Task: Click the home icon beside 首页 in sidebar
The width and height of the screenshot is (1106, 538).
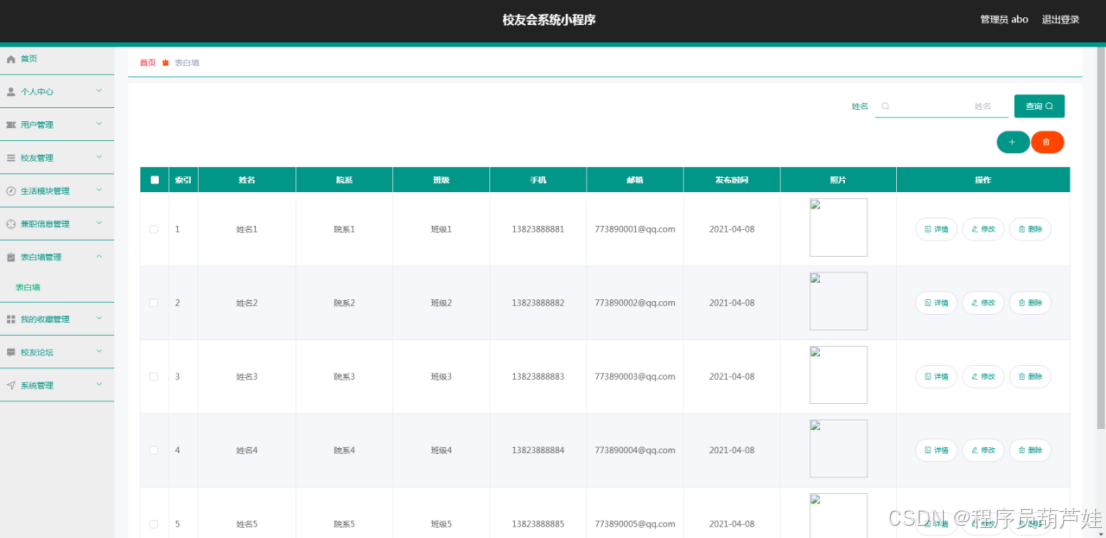Action: click(11, 59)
